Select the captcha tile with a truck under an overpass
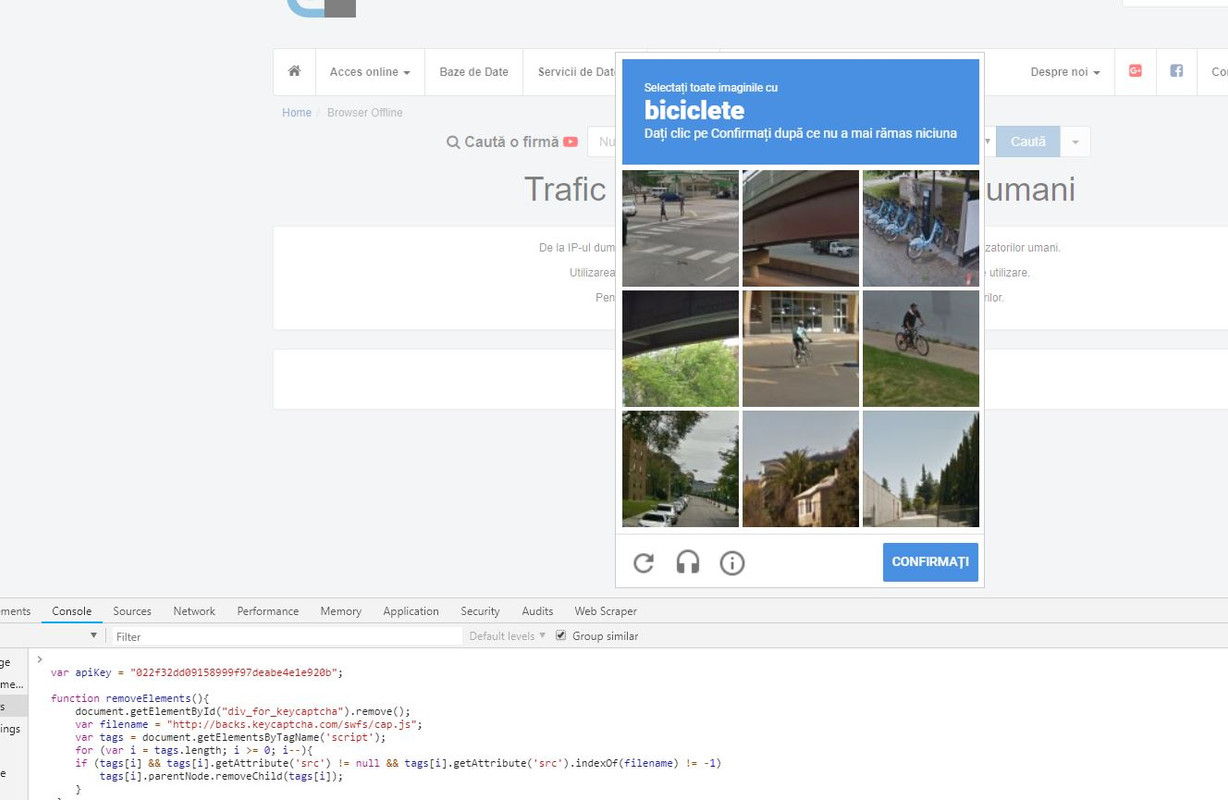 click(x=801, y=228)
